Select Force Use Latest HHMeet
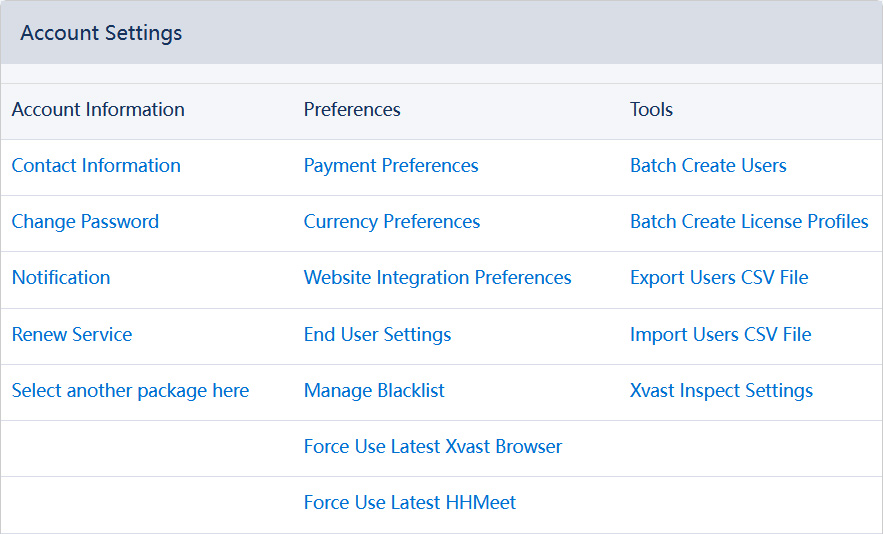 [x=410, y=503]
